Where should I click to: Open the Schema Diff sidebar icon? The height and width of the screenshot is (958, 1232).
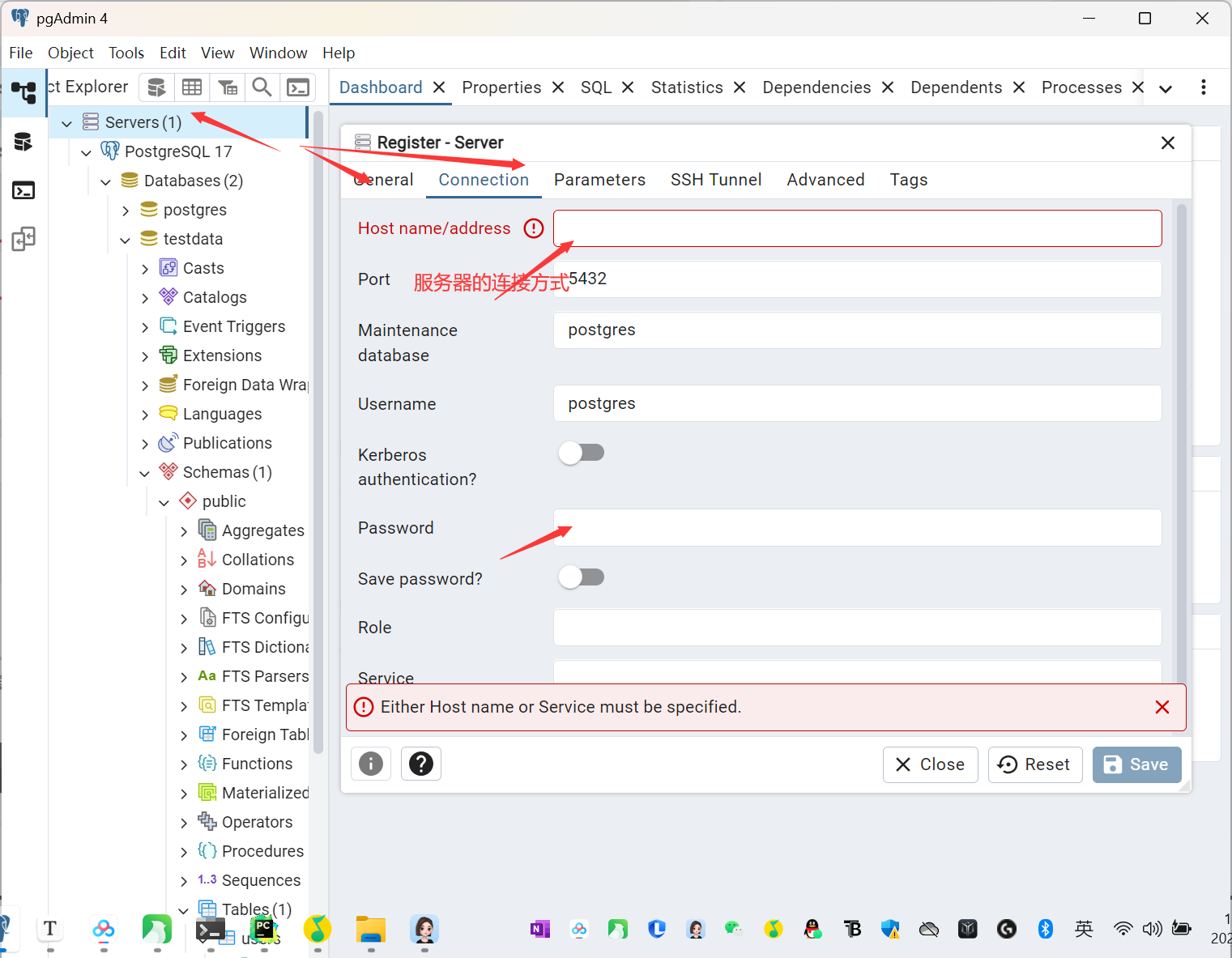click(x=23, y=239)
